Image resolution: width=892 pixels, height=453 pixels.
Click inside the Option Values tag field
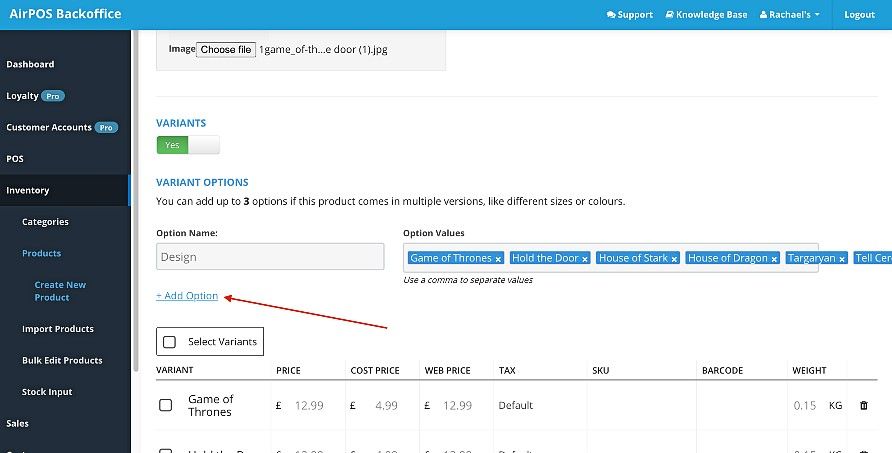[x=610, y=258]
